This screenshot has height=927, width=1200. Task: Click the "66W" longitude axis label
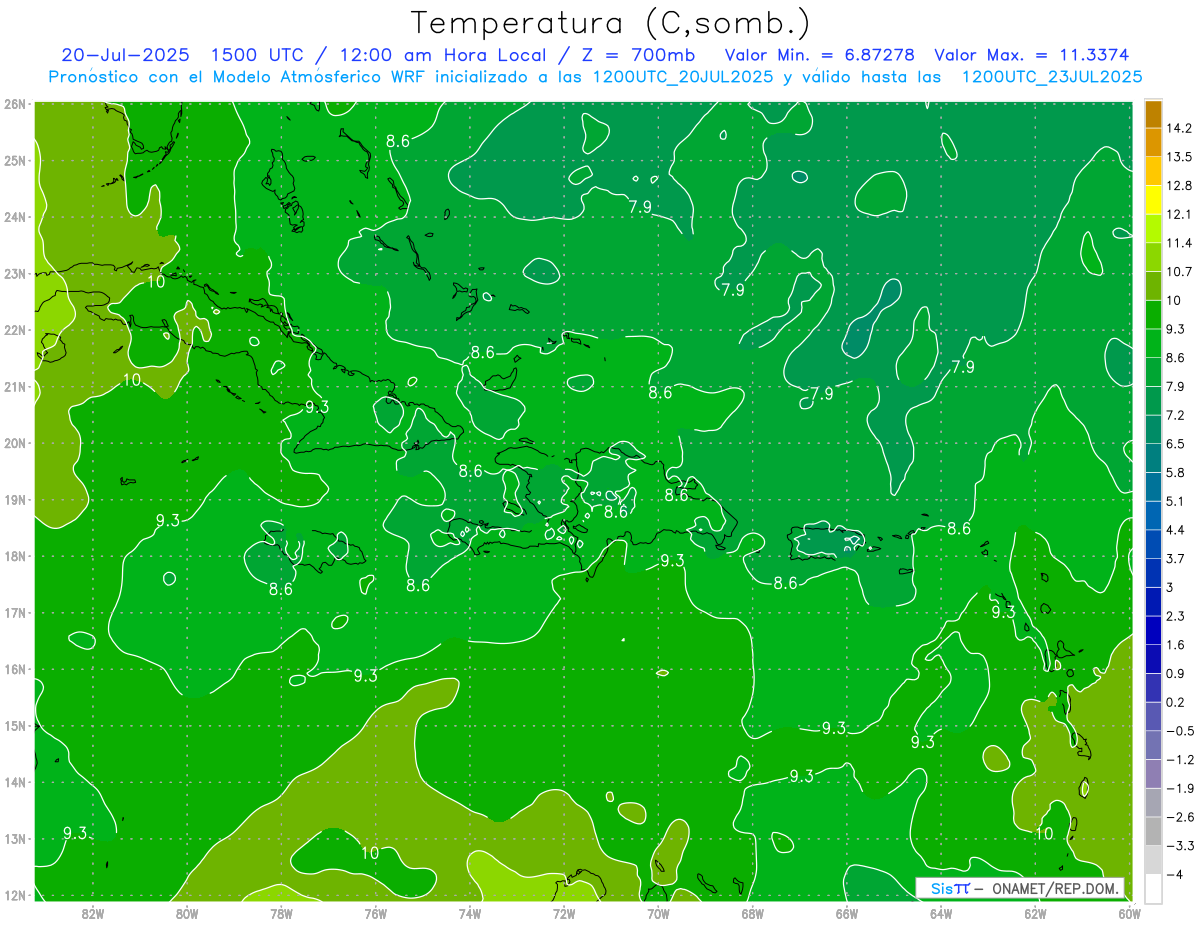click(847, 913)
